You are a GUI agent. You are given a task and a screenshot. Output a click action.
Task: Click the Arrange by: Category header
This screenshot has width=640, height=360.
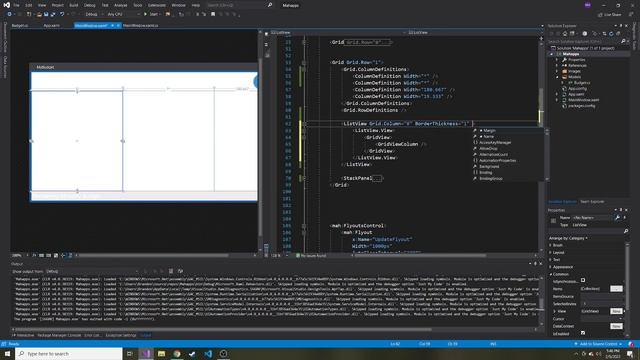[568, 238]
